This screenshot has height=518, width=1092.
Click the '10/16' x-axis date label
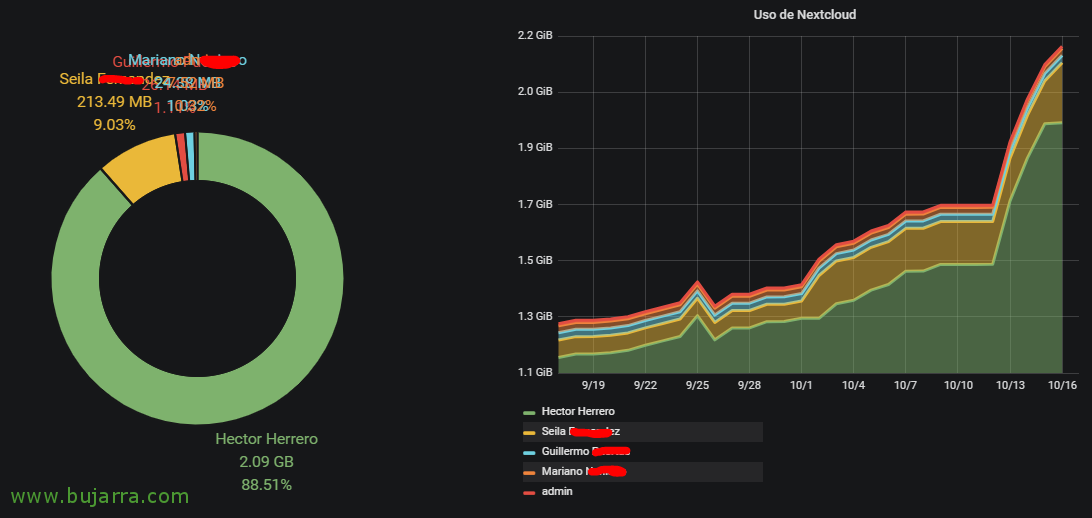(1062, 385)
